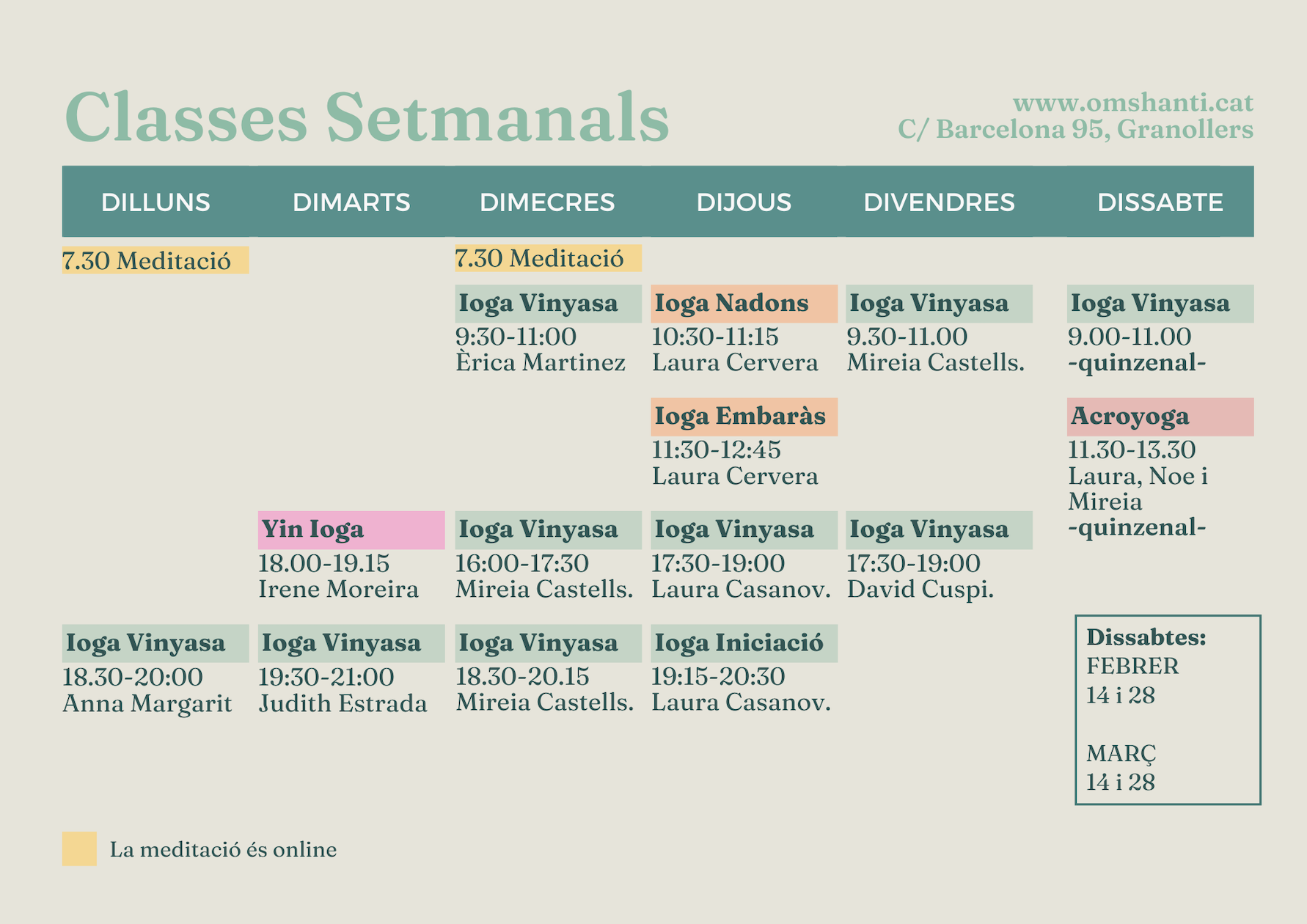Select the DIVENDRES column header
1307x924 pixels.
pyautogui.click(x=939, y=202)
